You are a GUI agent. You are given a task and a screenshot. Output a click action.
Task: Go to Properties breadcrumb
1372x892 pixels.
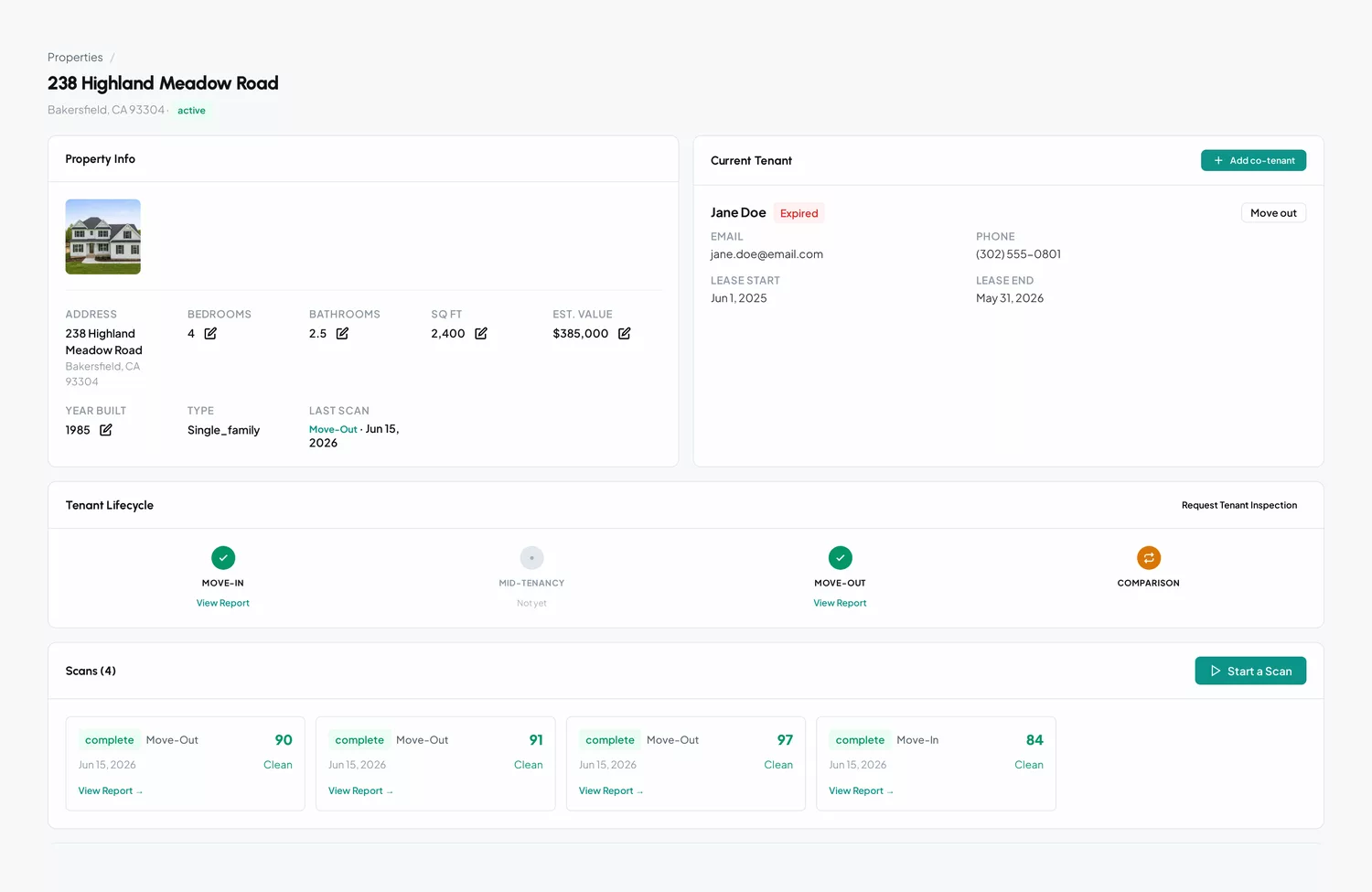coord(75,58)
